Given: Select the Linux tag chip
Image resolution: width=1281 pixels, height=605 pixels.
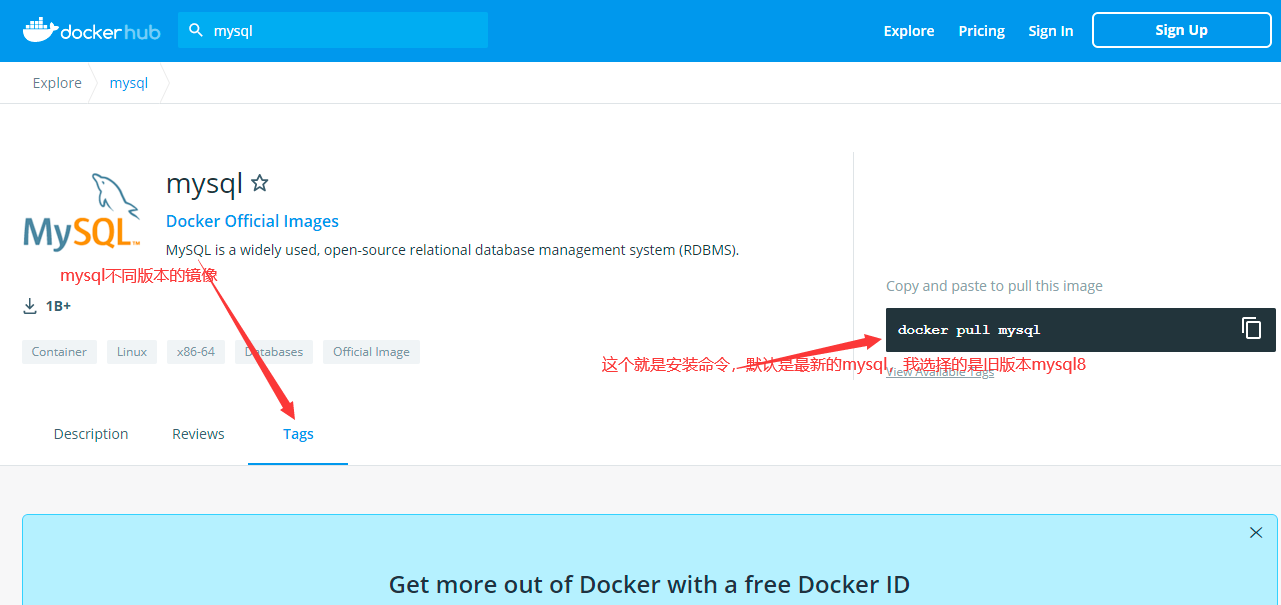Looking at the screenshot, I should (x=132, y=352).
